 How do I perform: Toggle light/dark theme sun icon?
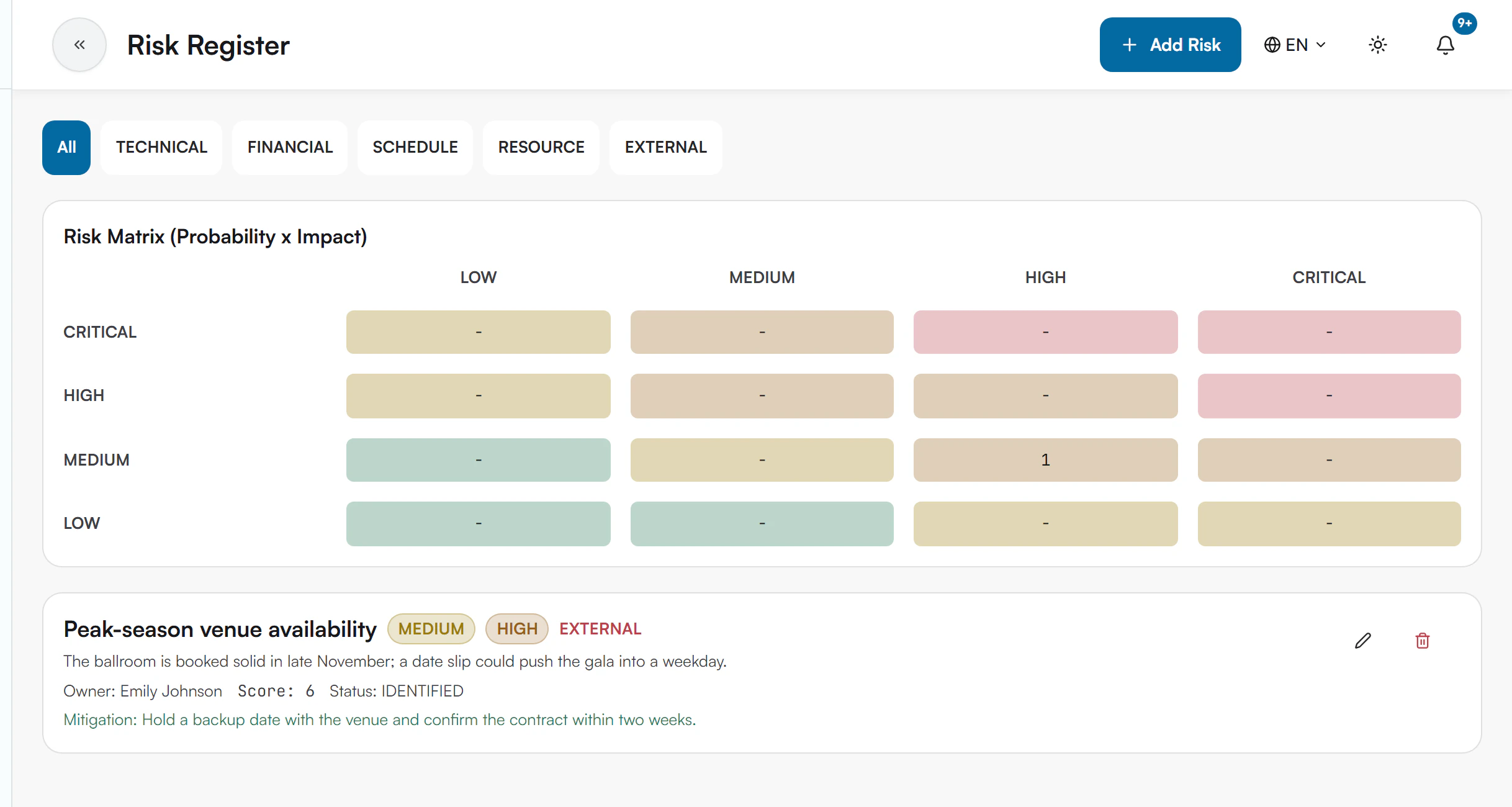click(1378, 45)
